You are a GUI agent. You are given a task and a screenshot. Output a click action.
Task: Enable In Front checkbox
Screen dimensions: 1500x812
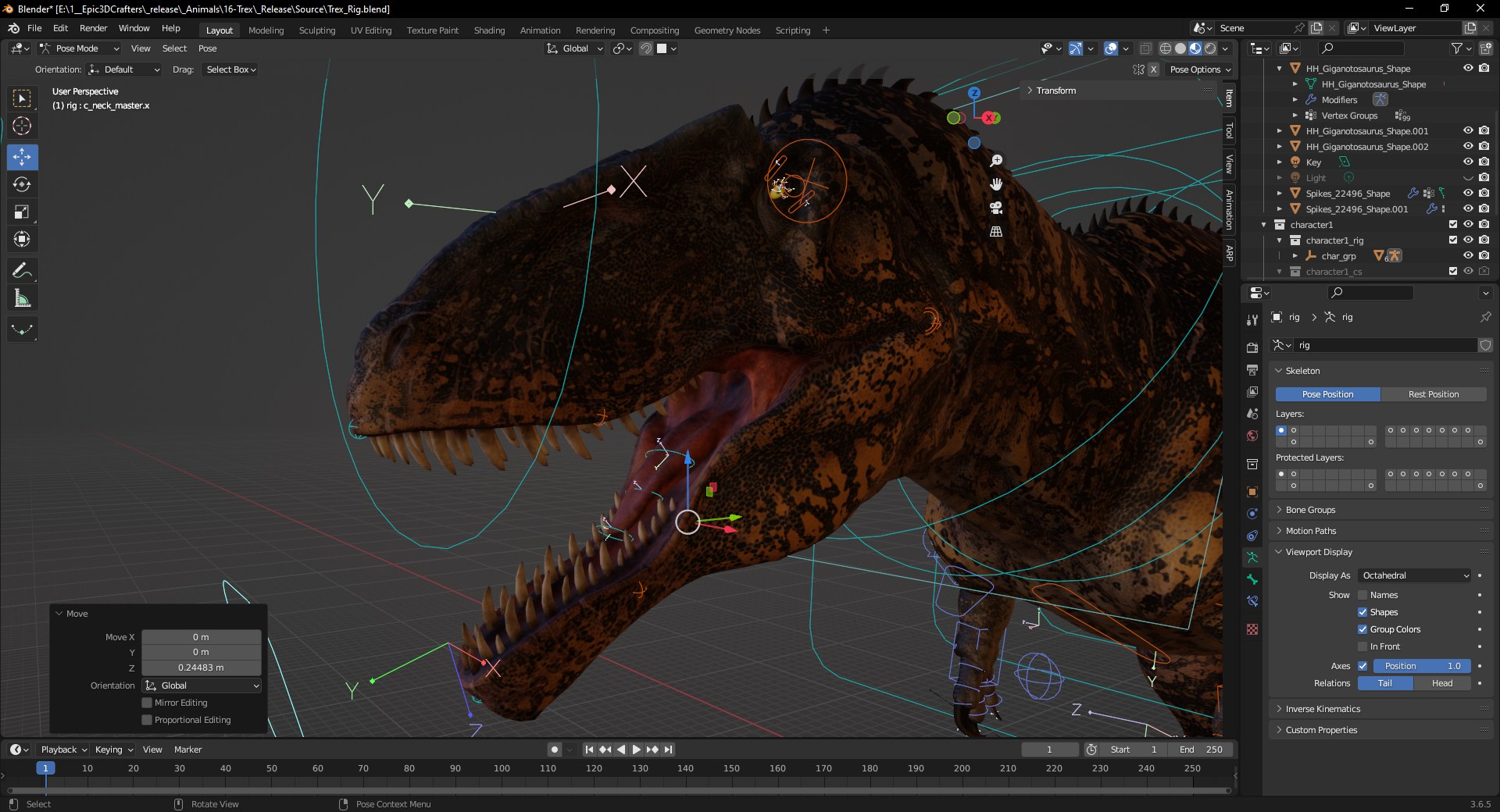coord(1362,646)
